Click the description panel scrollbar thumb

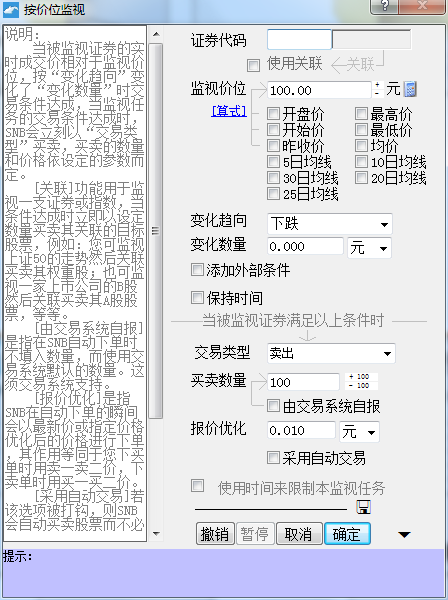155,231
